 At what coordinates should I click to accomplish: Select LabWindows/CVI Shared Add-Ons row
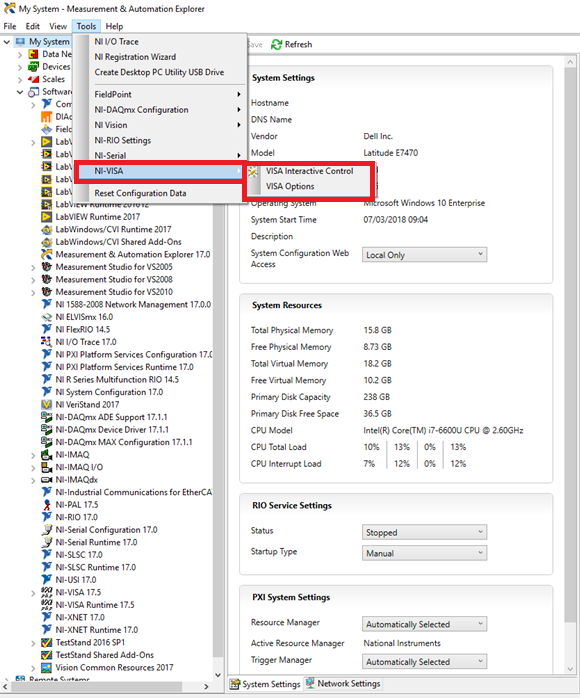pos(118,242)
